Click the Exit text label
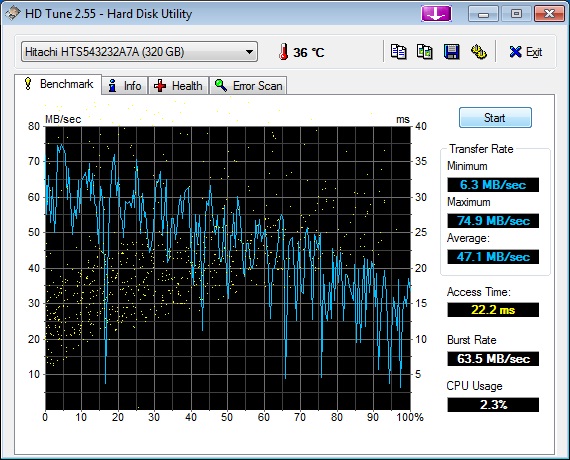 coord(534,52)
